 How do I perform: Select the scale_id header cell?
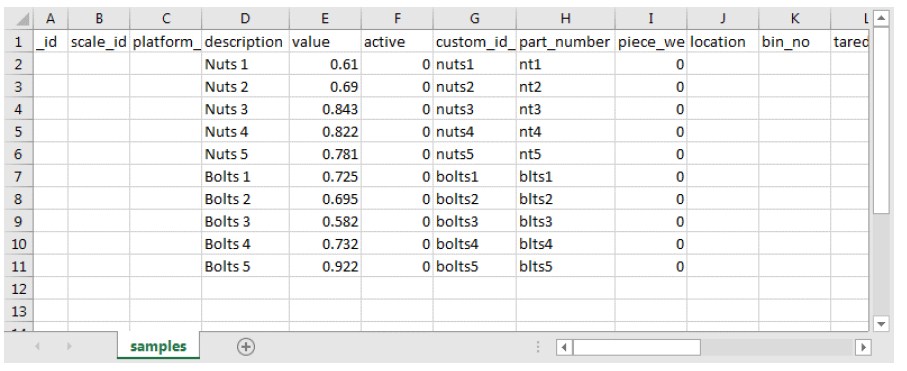coord(99,42)
